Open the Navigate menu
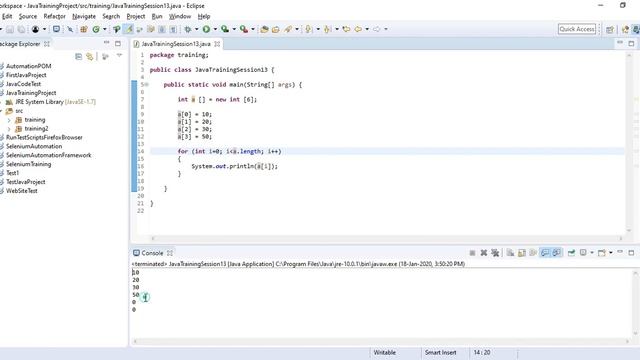This screenshot has height=360, width=640. point(84,16)
